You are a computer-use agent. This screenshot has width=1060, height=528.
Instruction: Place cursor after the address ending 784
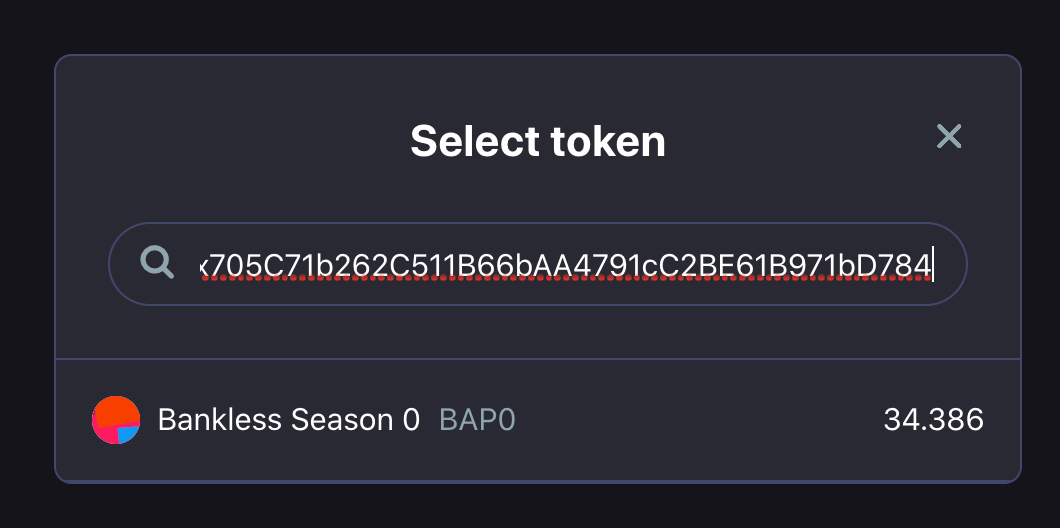point(933,264)
